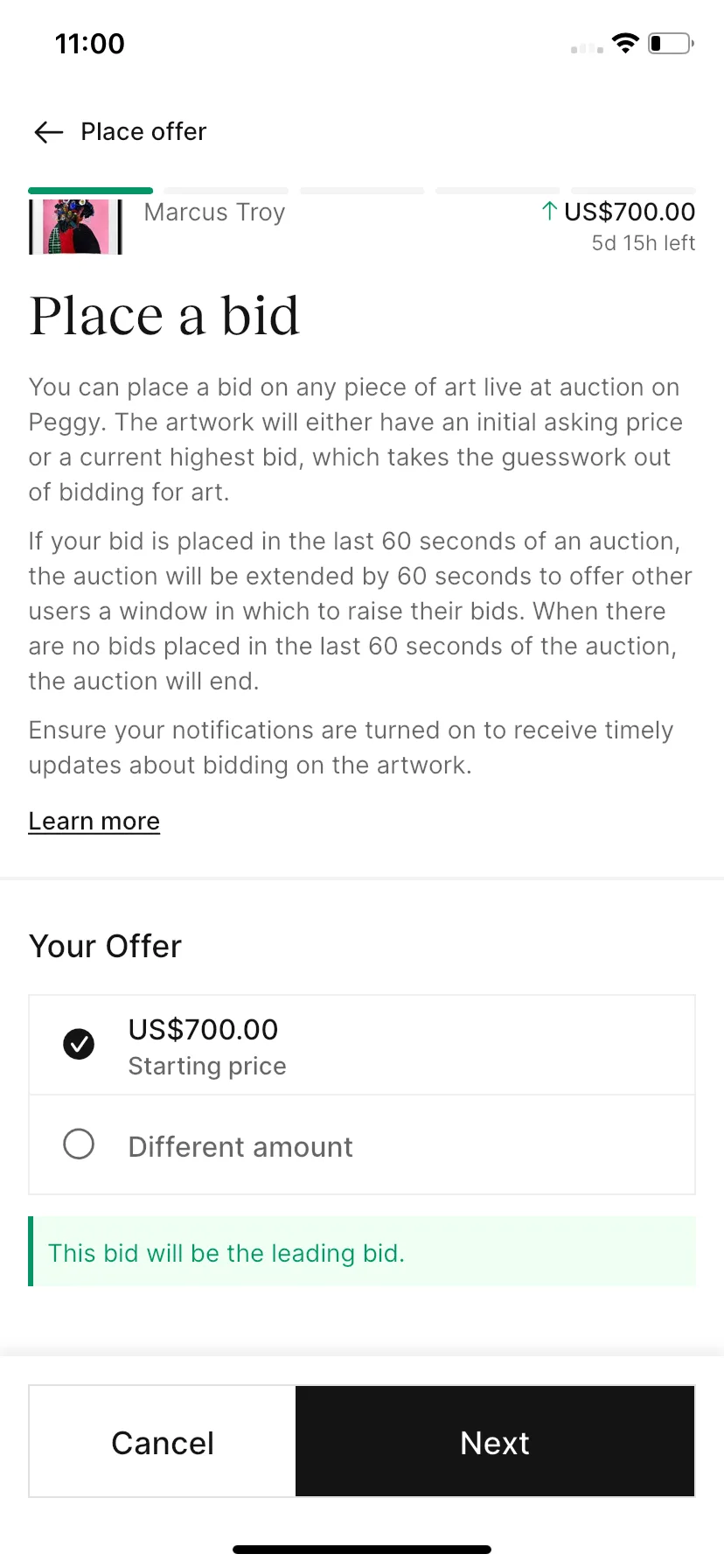This screenshot has height=1568, width=724.
Task: Tap the checked circle beside US$700.00
Action: (79, 1044)
